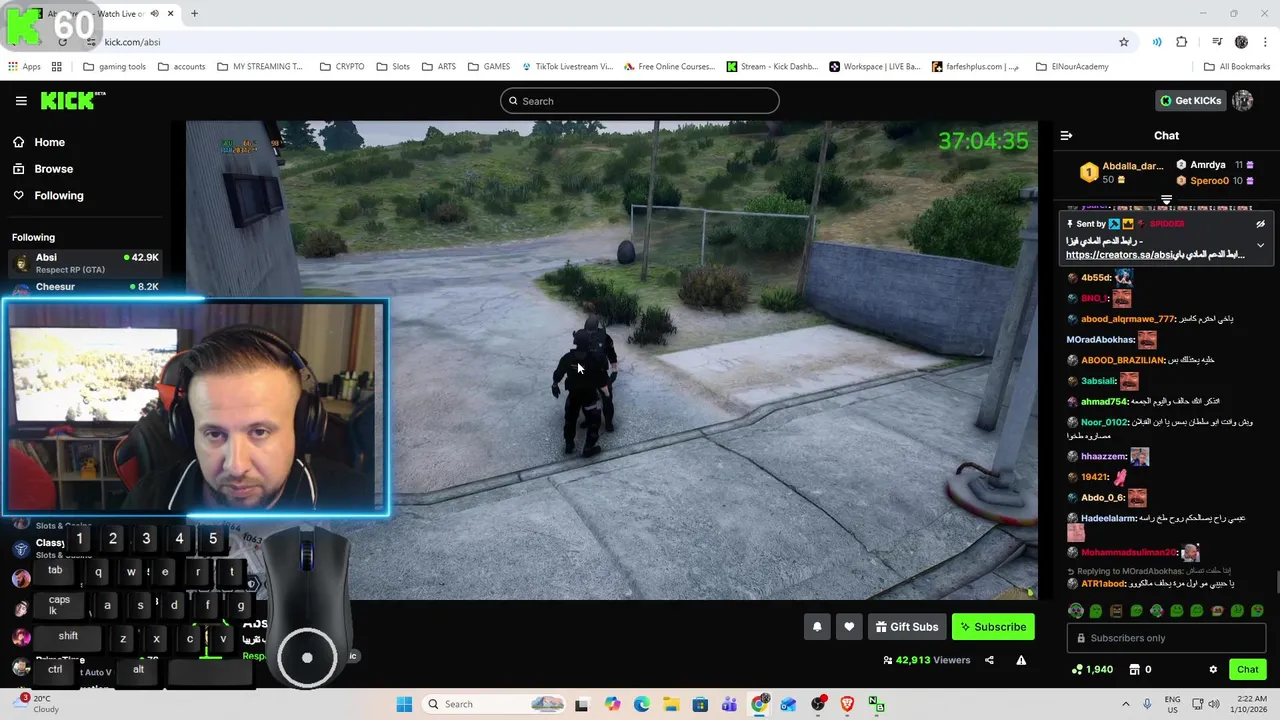Image resolution: width=1280 pixels, height=720 pixels.
Task: Open Stream - Kick Dashboard bookmark
Action: point(772,67)
